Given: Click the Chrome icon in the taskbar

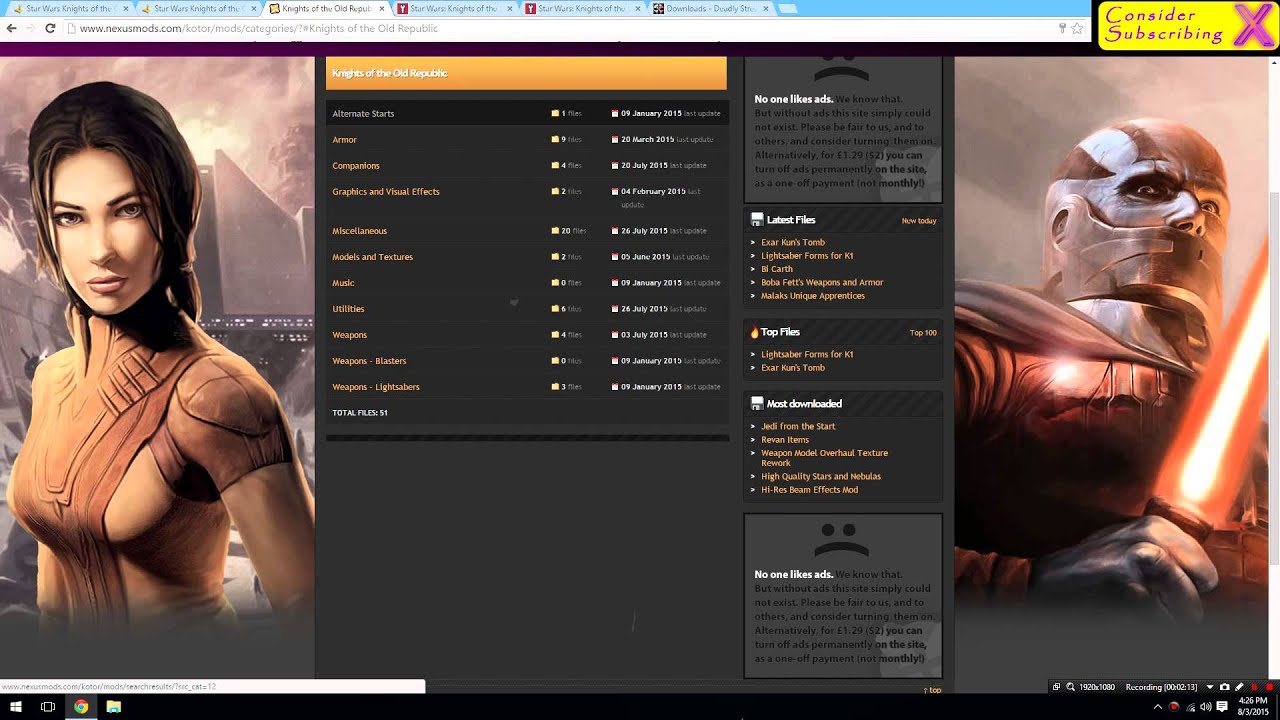Looking at the screenshot, I should (x=81, y=707).
